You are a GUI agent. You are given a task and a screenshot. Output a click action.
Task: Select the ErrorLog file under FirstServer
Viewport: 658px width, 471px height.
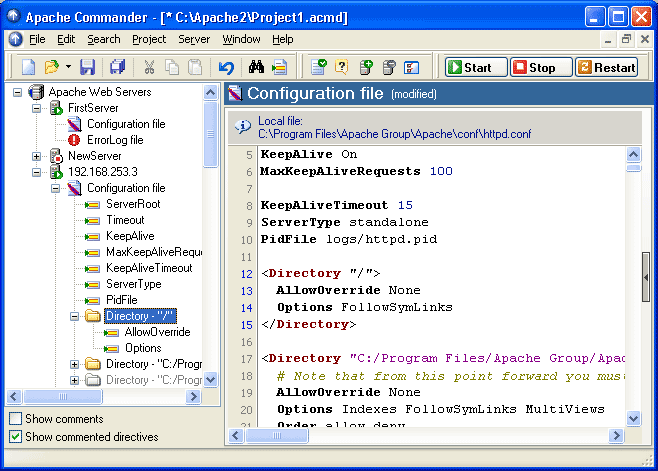pos(115,140)
